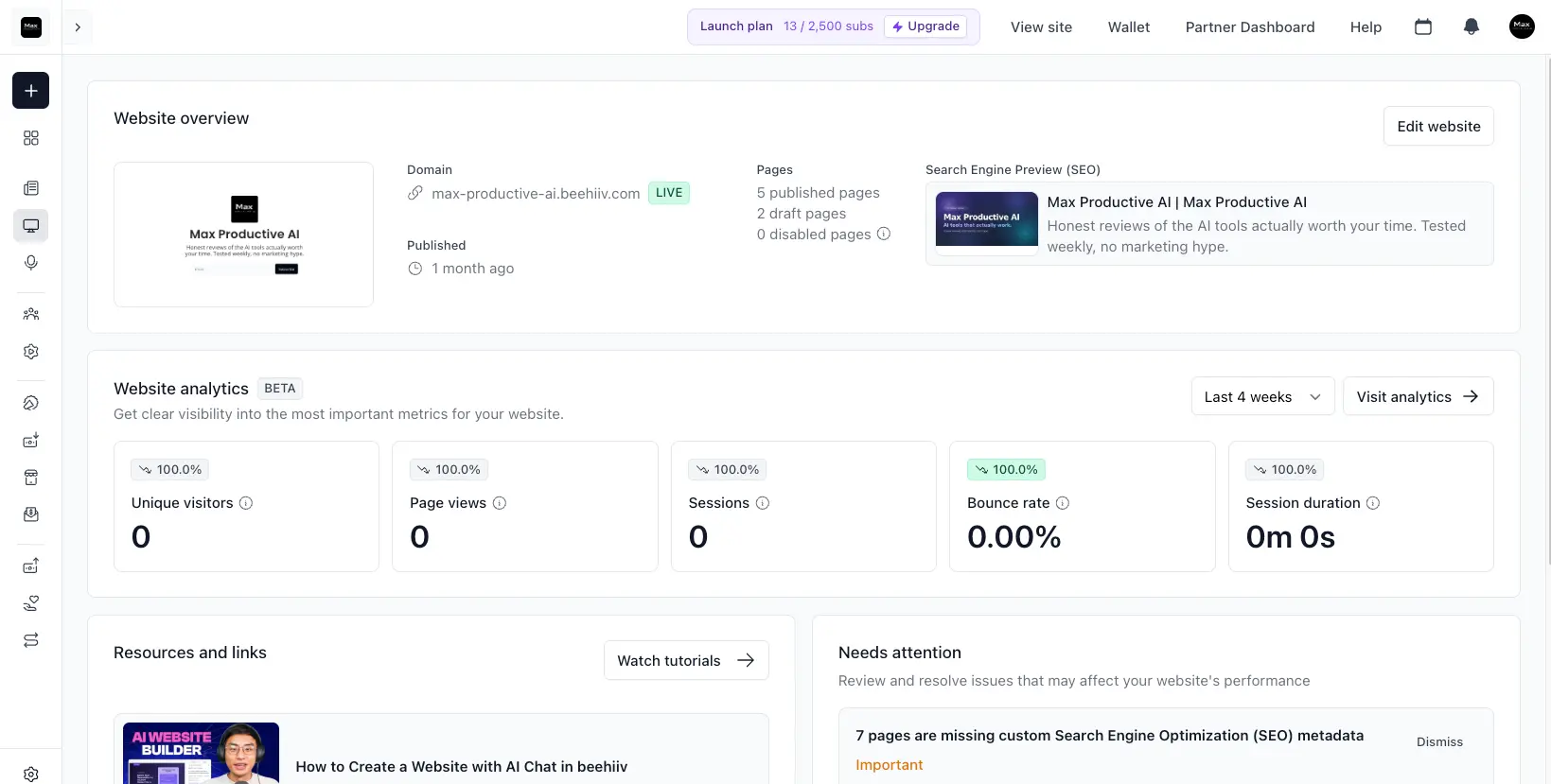Click the Watch tutorials button
1551x784 pixels.
tap(686, 660)
